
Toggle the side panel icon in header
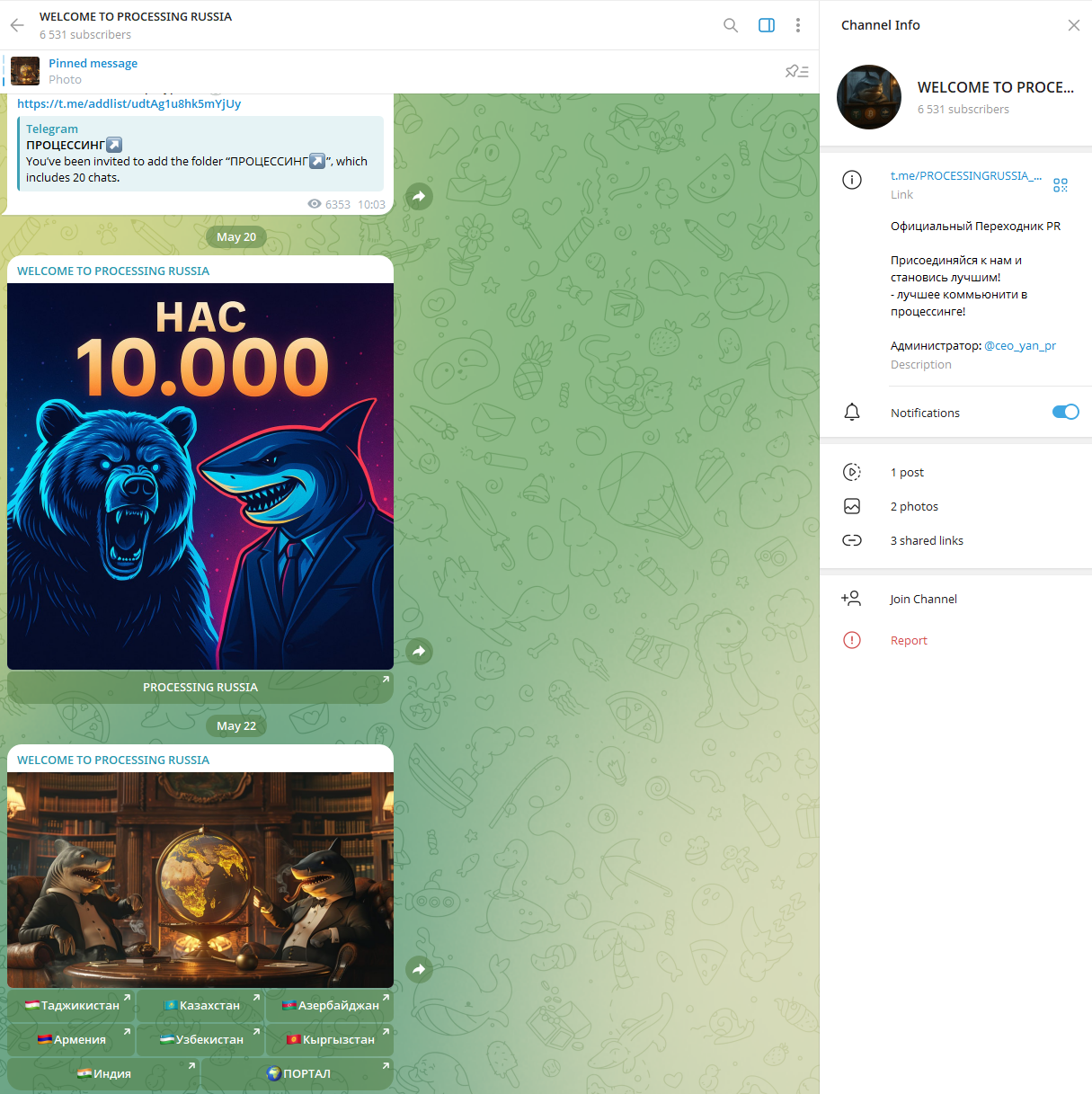767,25
